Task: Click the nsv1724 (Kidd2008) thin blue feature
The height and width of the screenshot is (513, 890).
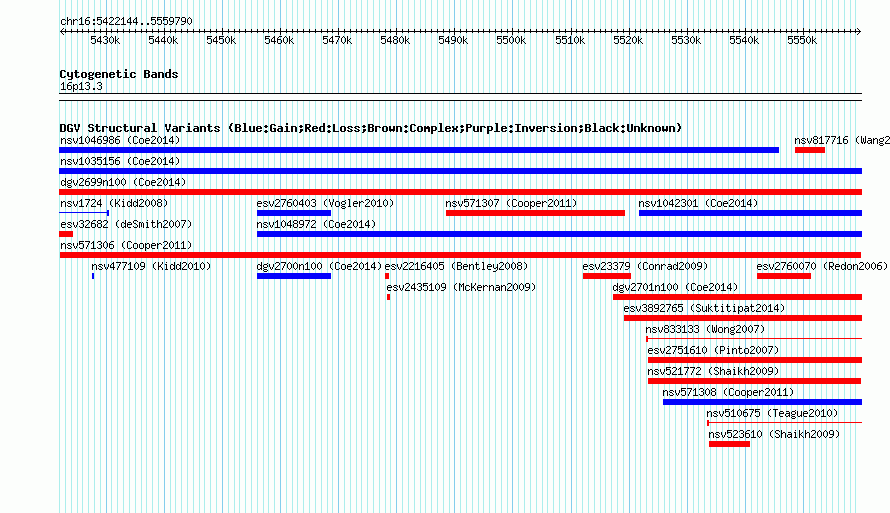Action: coord(84,213)
